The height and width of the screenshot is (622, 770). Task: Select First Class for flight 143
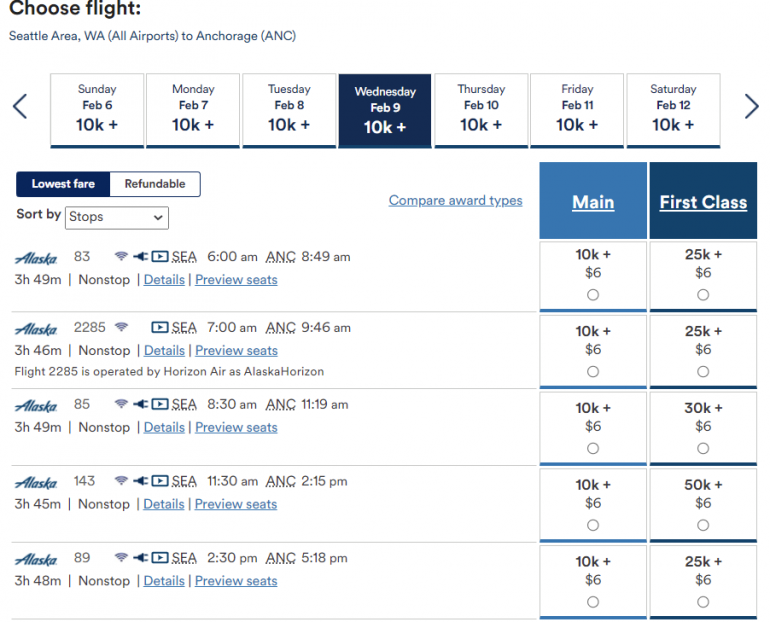(x=703, y=526)
